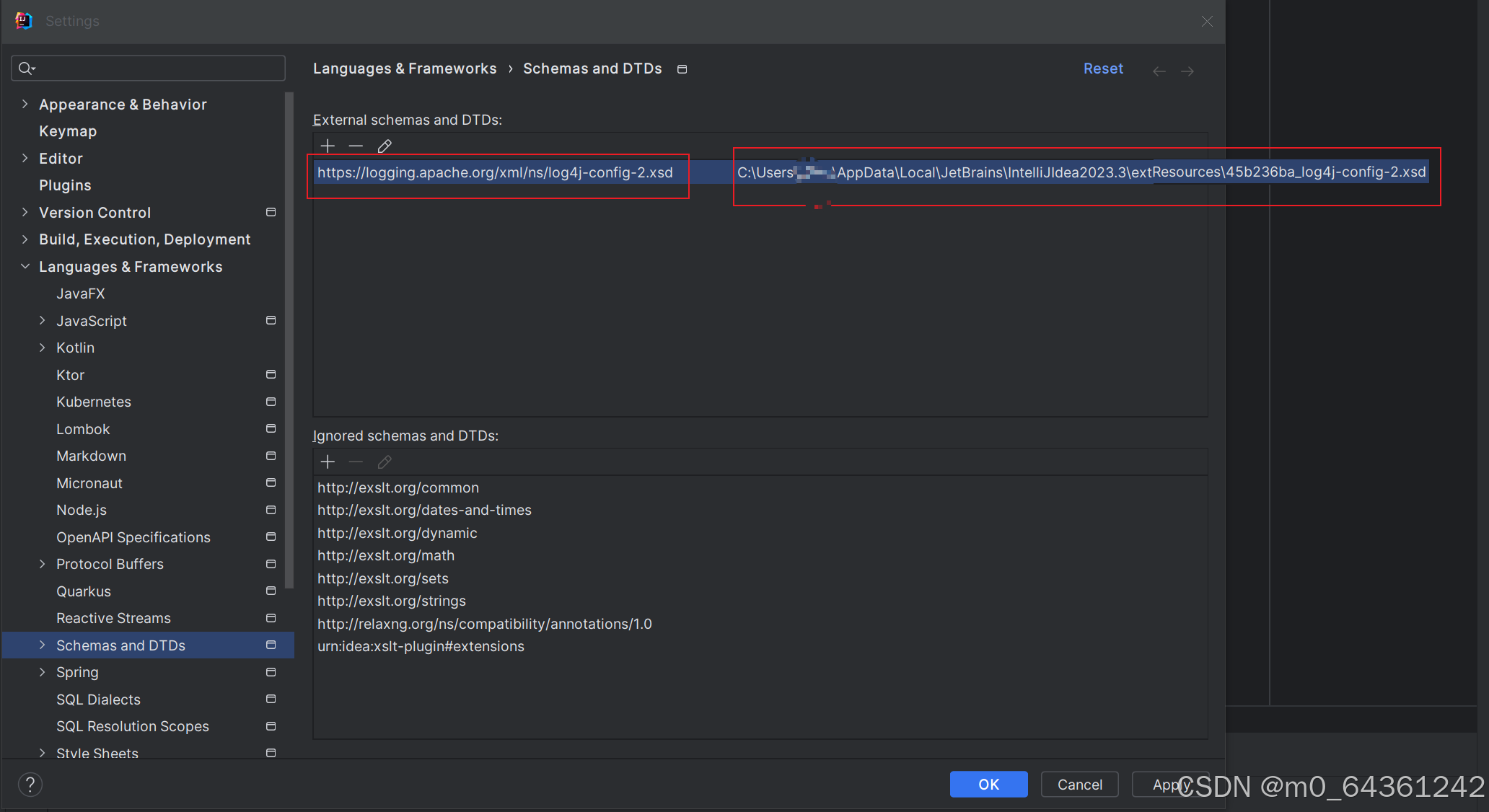Expand the Editor section
Viewport: 1489px width, 812px height.
(x=25, y=158)
